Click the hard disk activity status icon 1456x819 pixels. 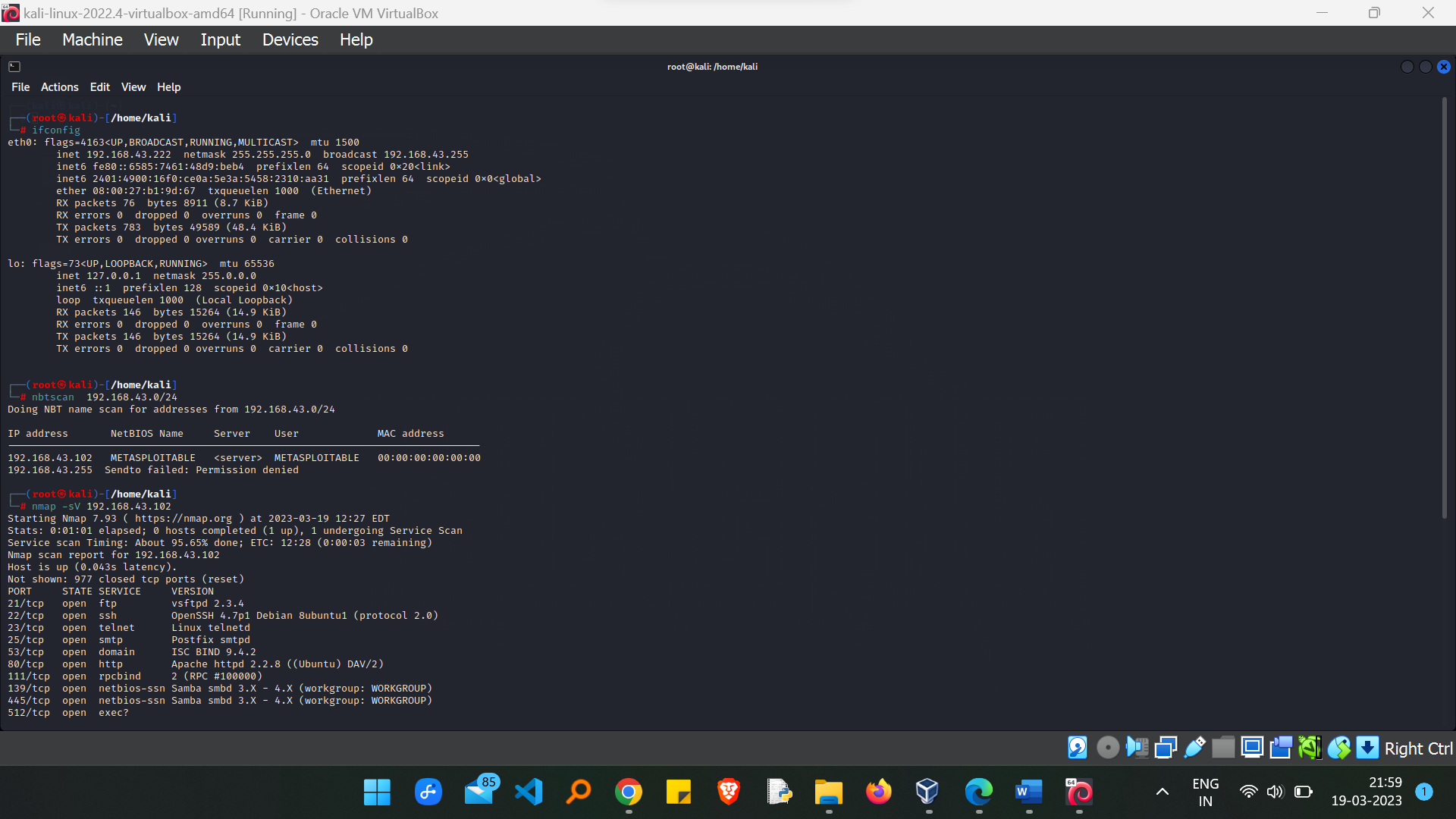click(x=1078, y=748)
